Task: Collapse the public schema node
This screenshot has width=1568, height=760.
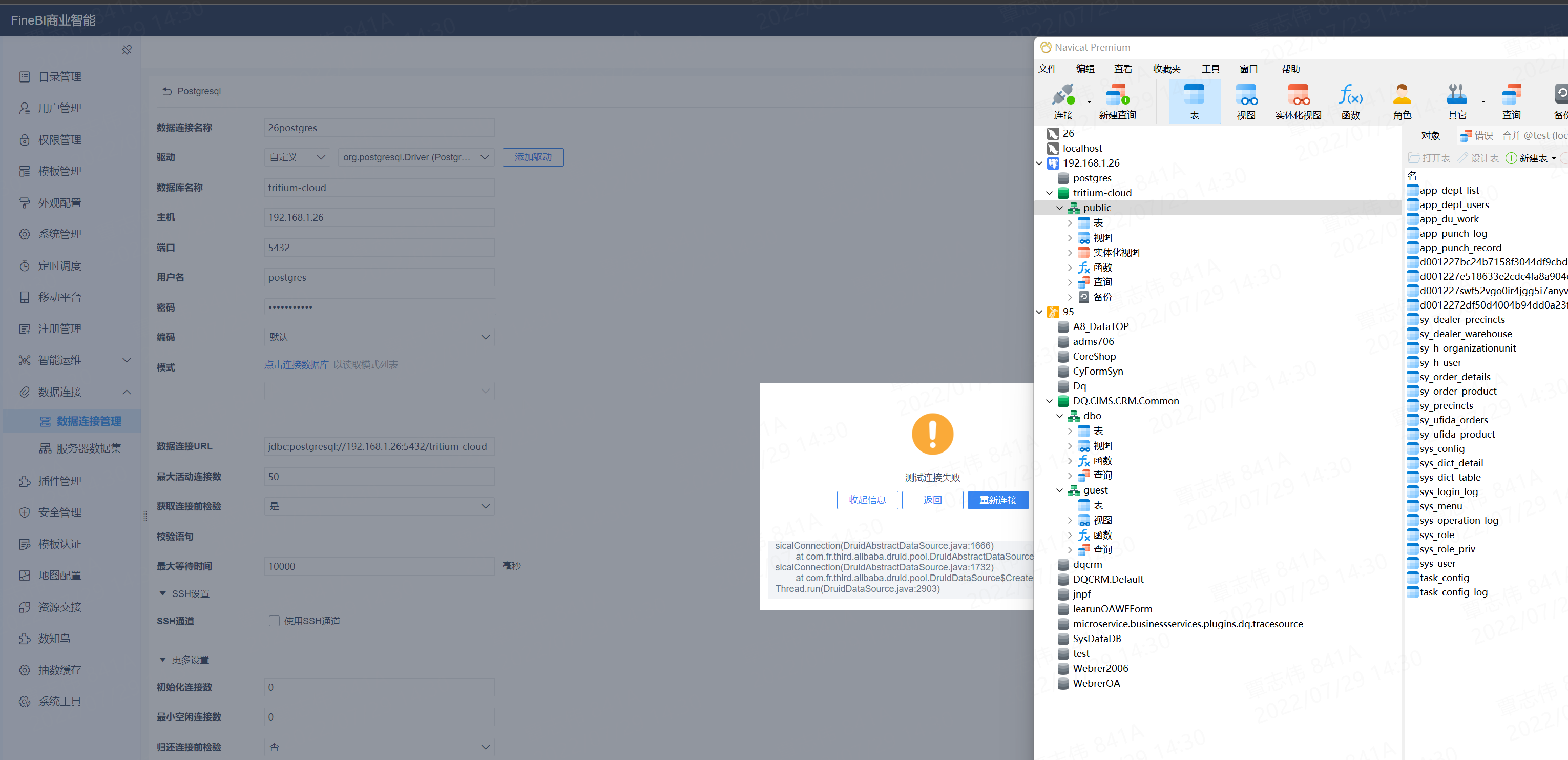Action: click(1060, 208)
